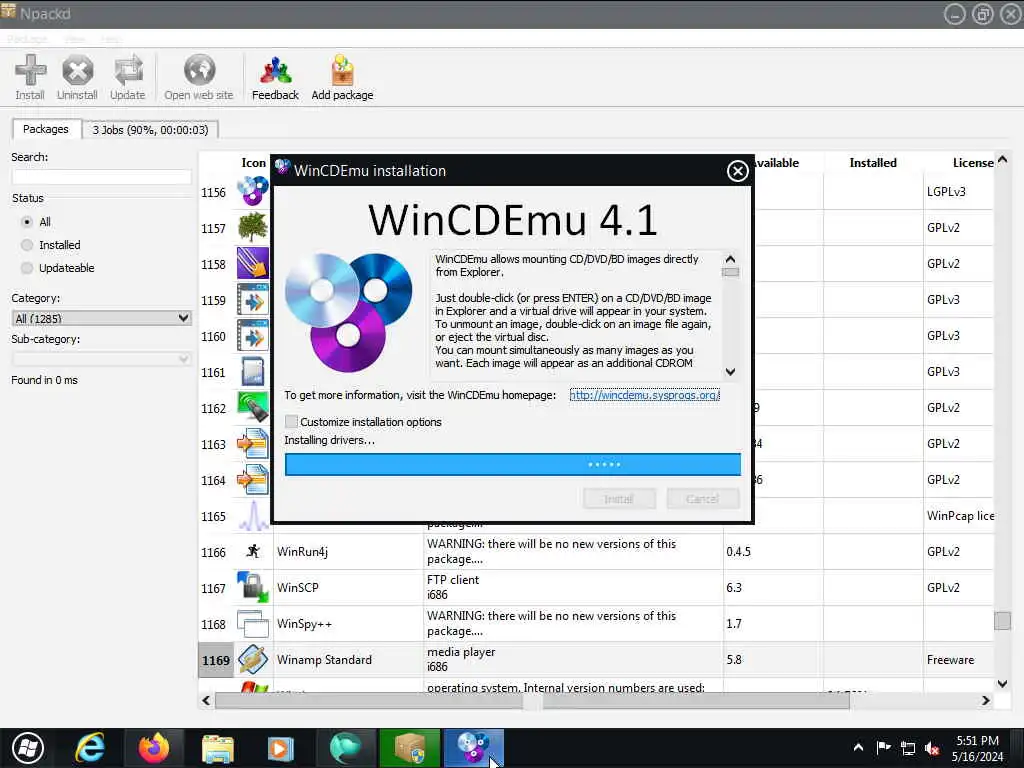1024x768 pixels.
Task: Switch to Npackd box icon in taskbar
Action: (x=410, y=748)
